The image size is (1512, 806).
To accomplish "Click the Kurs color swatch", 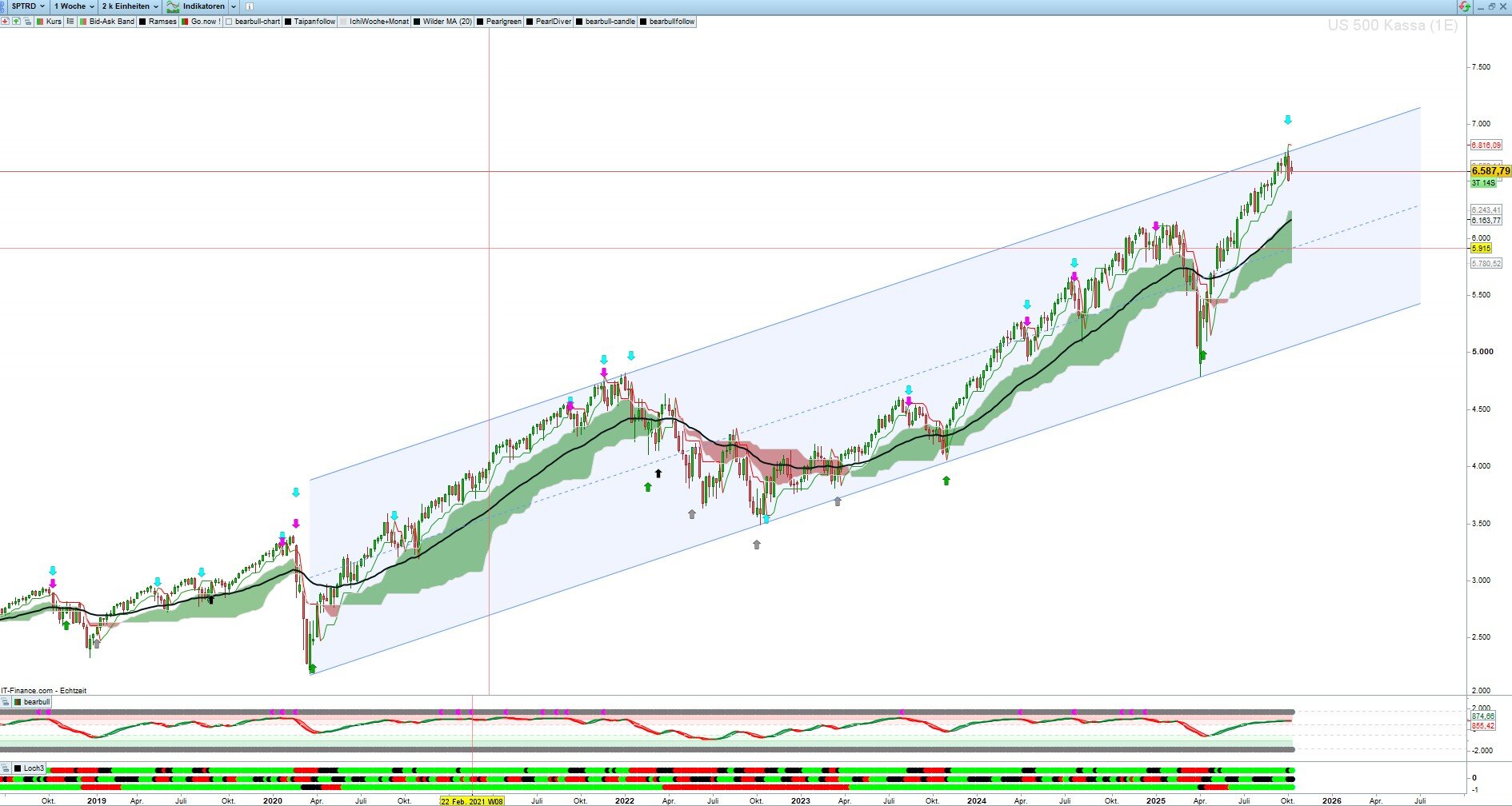I will (x=40, y=22).
